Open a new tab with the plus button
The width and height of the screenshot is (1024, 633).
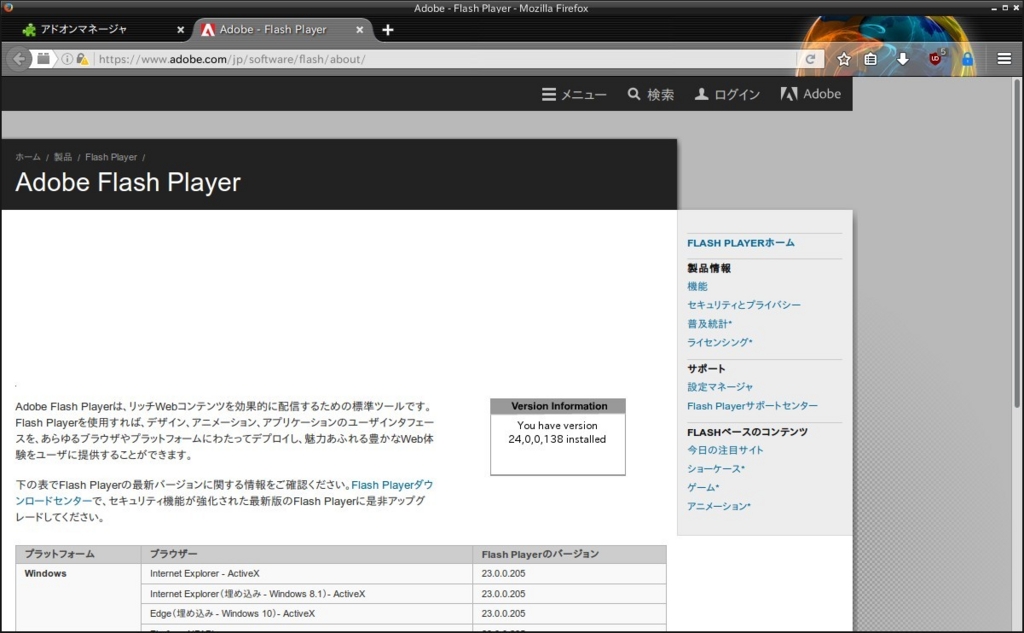(x=387, y=30)
